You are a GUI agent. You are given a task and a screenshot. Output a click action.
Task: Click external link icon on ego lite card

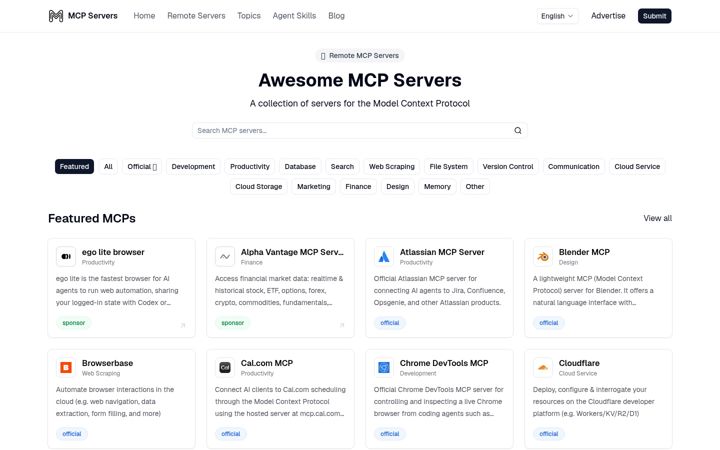[183, 325]
